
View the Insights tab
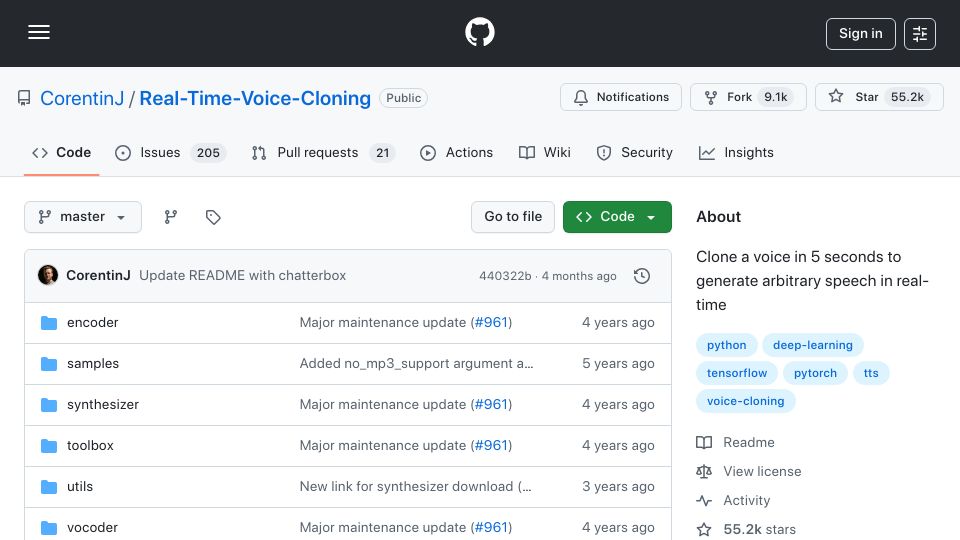pyautogui.click(x=736, y=152)
